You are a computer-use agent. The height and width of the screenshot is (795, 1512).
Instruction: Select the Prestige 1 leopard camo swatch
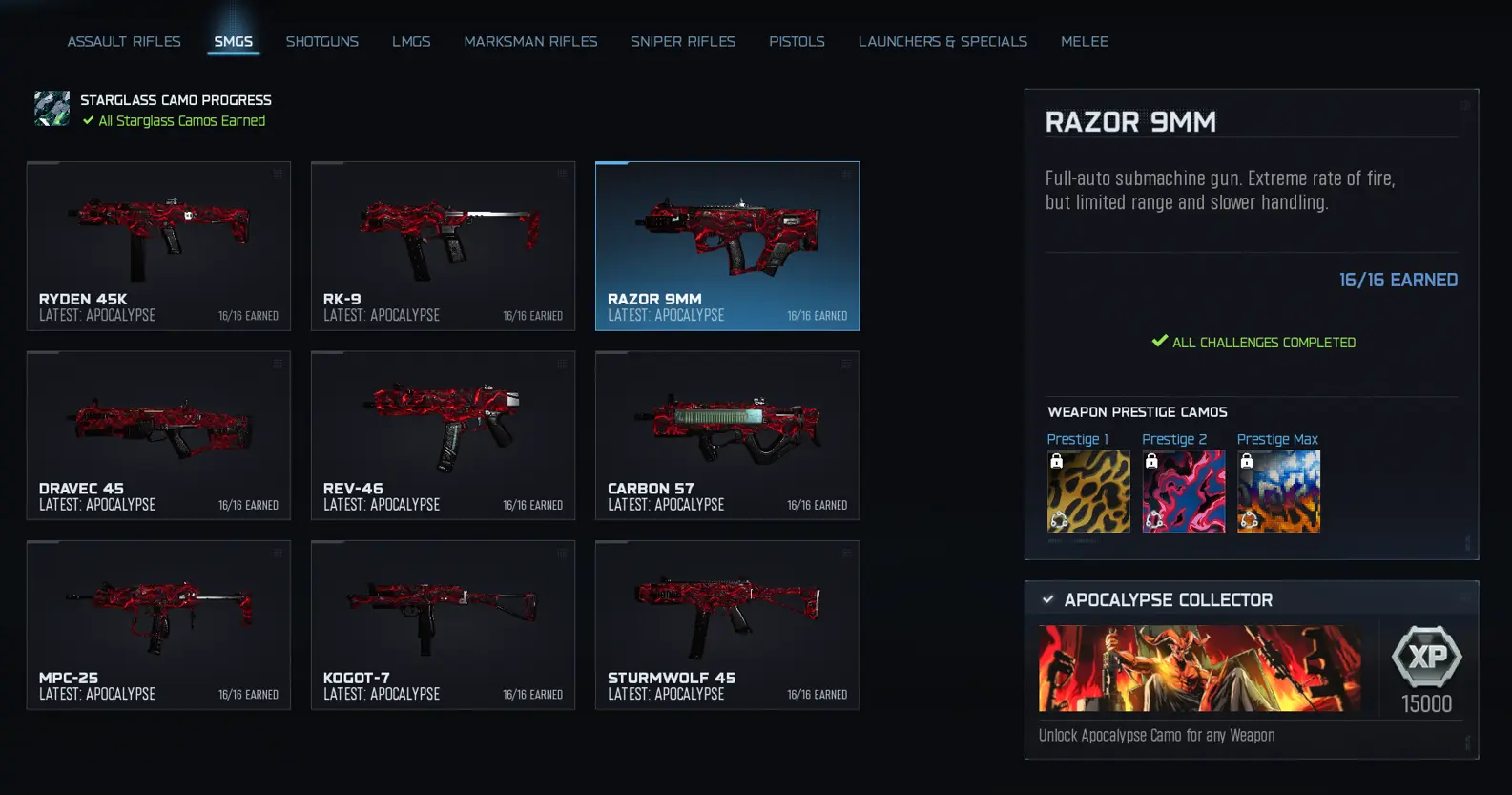coord(1088,492)
